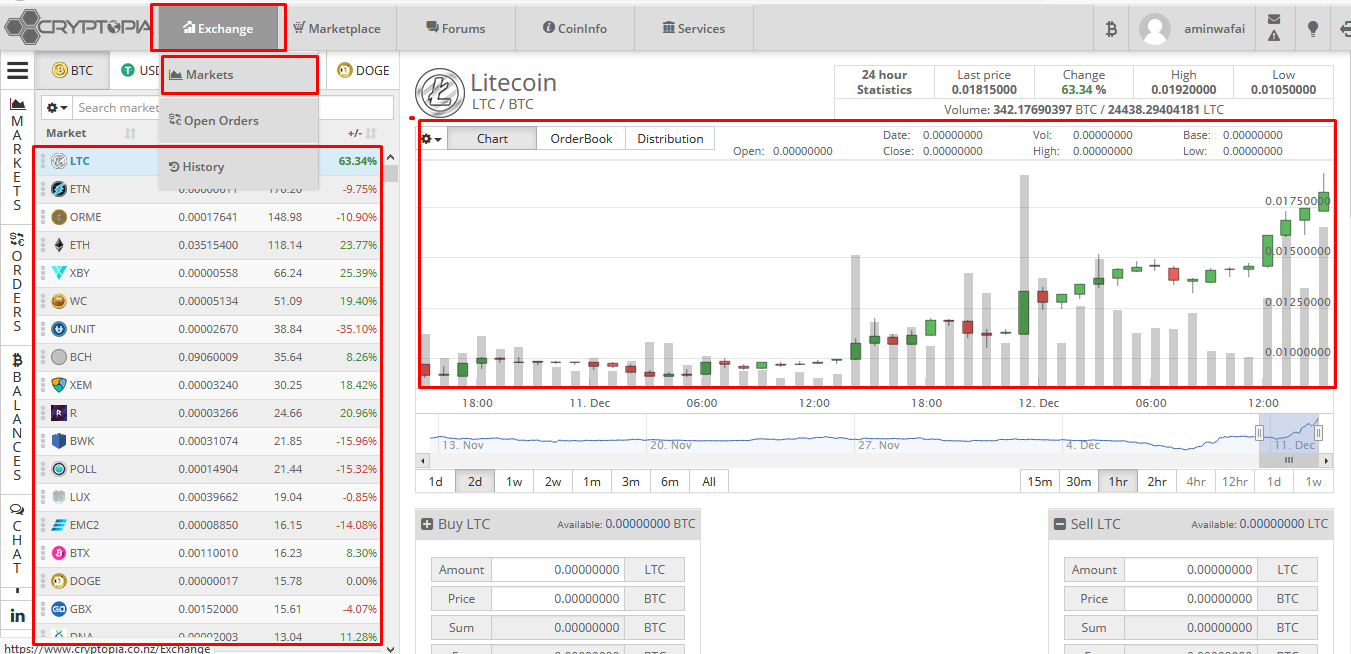The height and width of the screenshot is (654, 1351).
Task: Set chart range to All
Action: 708,482
